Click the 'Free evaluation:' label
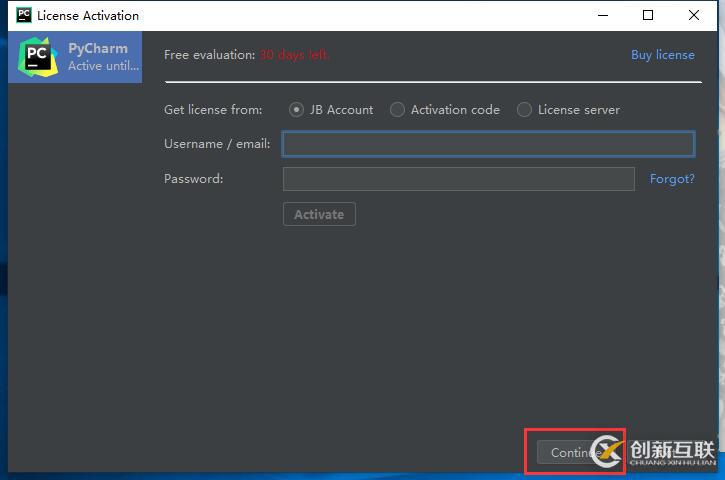 (209, 55)
